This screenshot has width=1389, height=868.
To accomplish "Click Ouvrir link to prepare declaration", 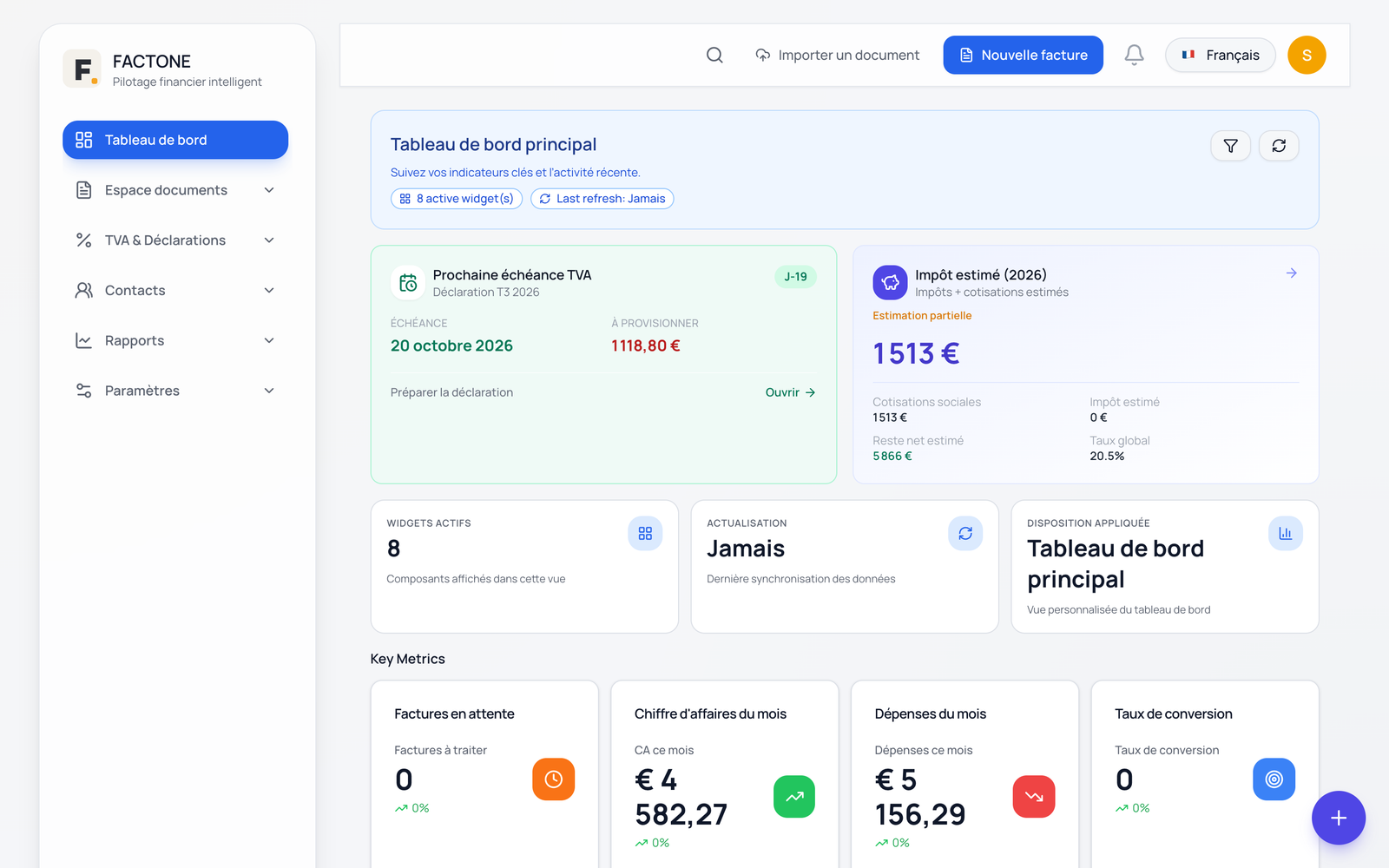I will click(790, 392).
